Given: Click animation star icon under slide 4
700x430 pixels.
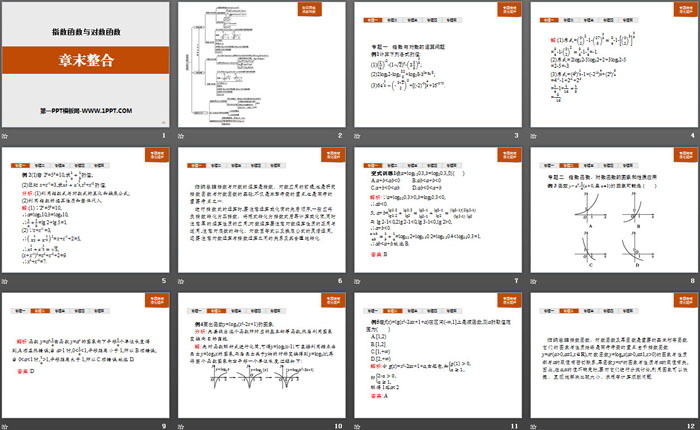Looking at the screenshot, I should pyautogui.click(x=533, y=136).
